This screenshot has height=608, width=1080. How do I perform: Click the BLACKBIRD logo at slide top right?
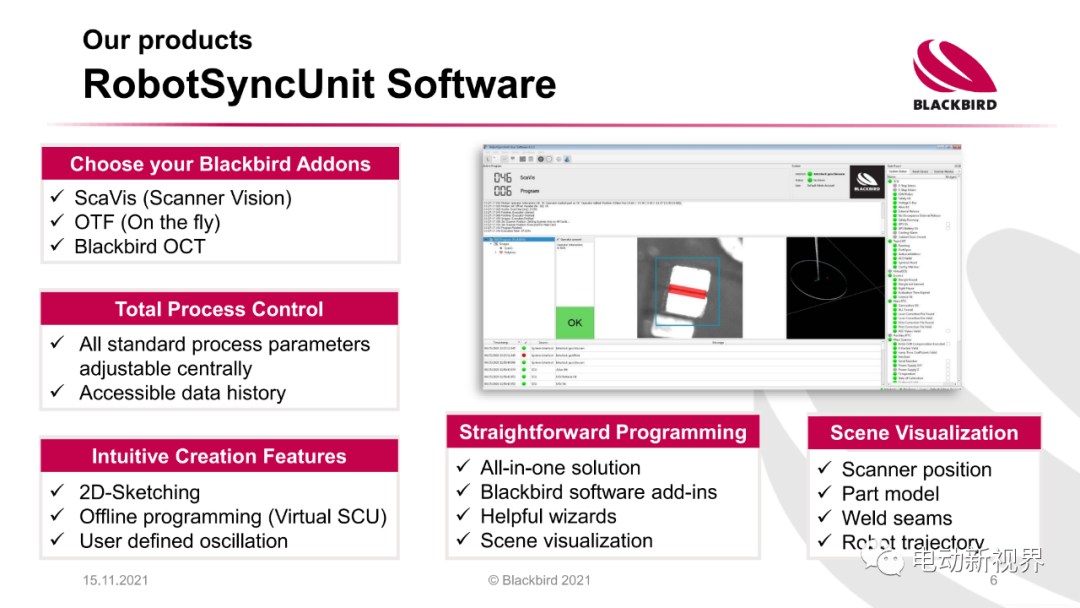955,76
